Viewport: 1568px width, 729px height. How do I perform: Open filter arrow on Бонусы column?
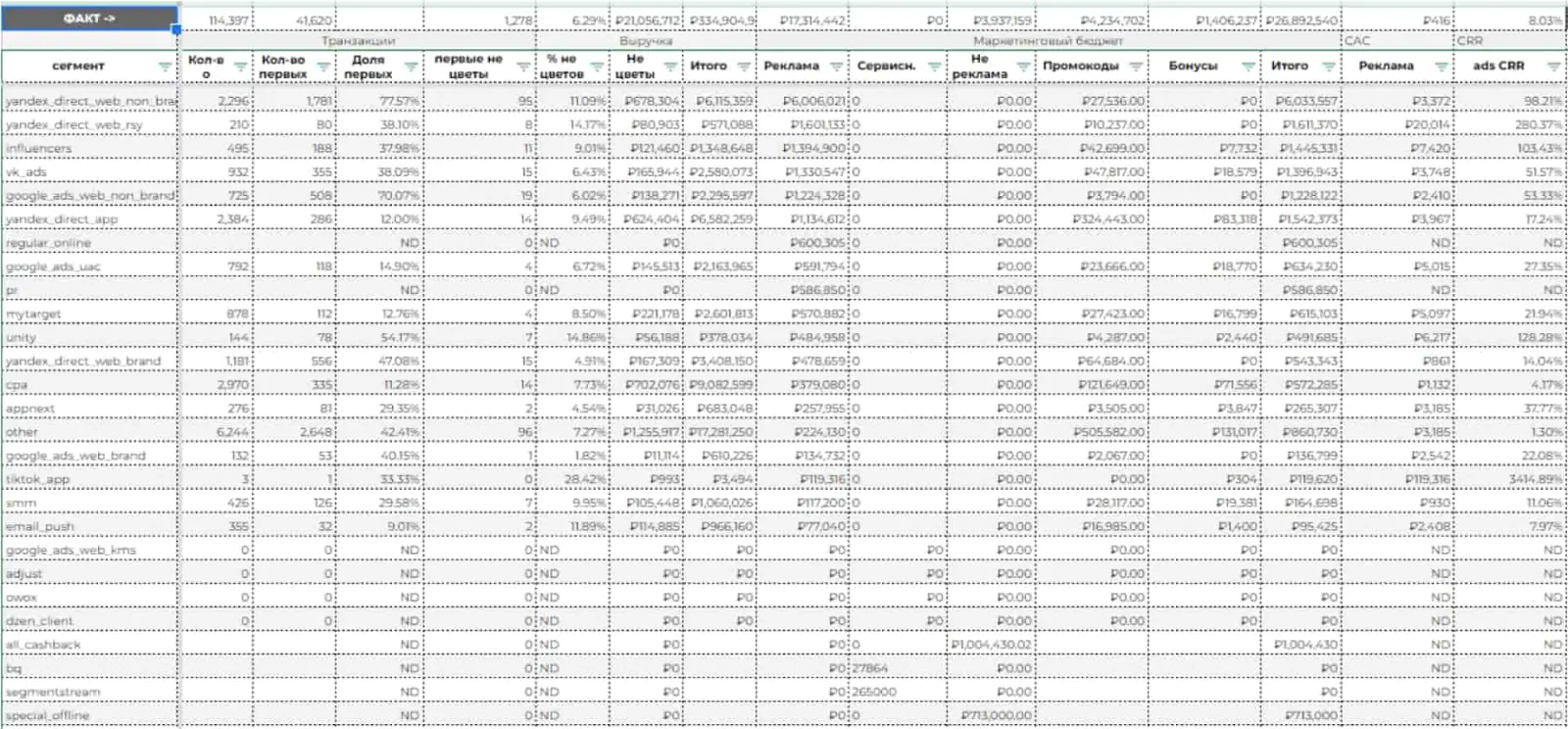pos(1248,67)
